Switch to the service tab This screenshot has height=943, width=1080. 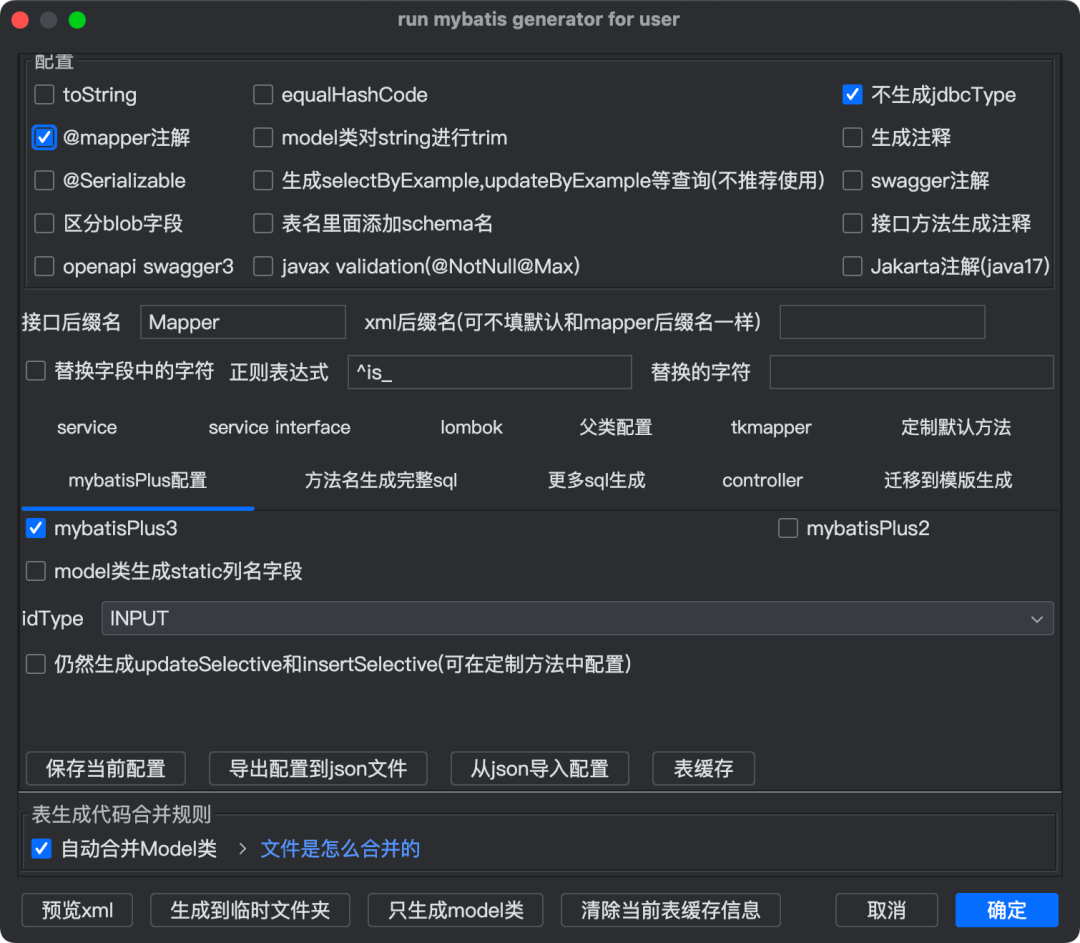[x=87, y=427]
